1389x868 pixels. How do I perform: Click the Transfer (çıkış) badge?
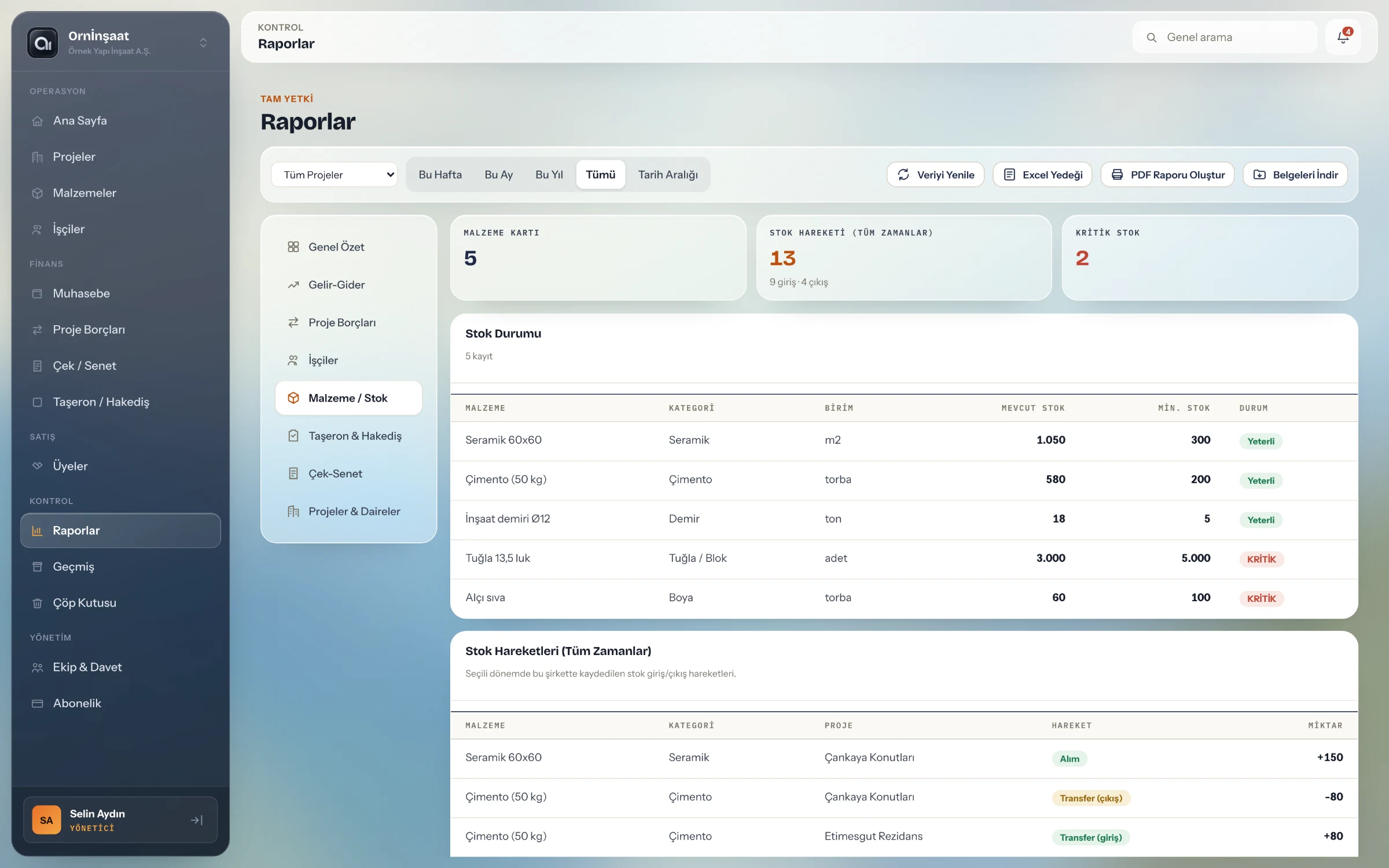(1091, 799)
